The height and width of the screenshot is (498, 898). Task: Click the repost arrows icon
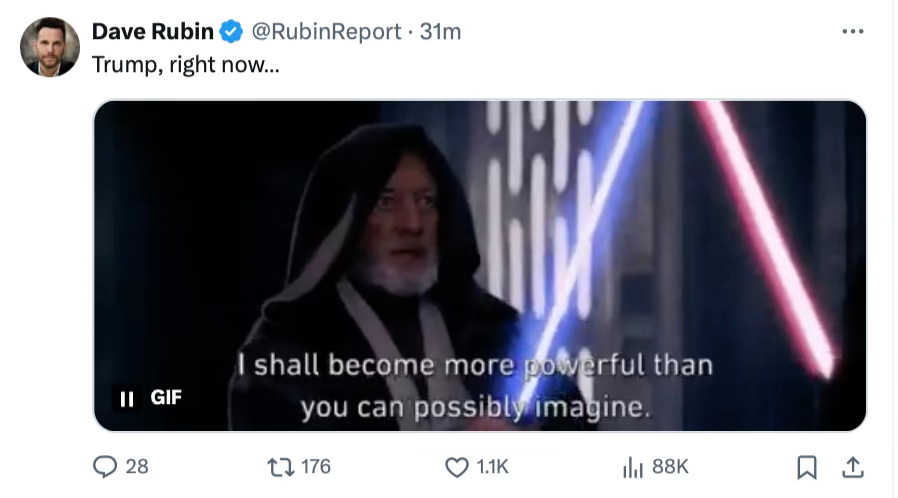coord(281,468)
